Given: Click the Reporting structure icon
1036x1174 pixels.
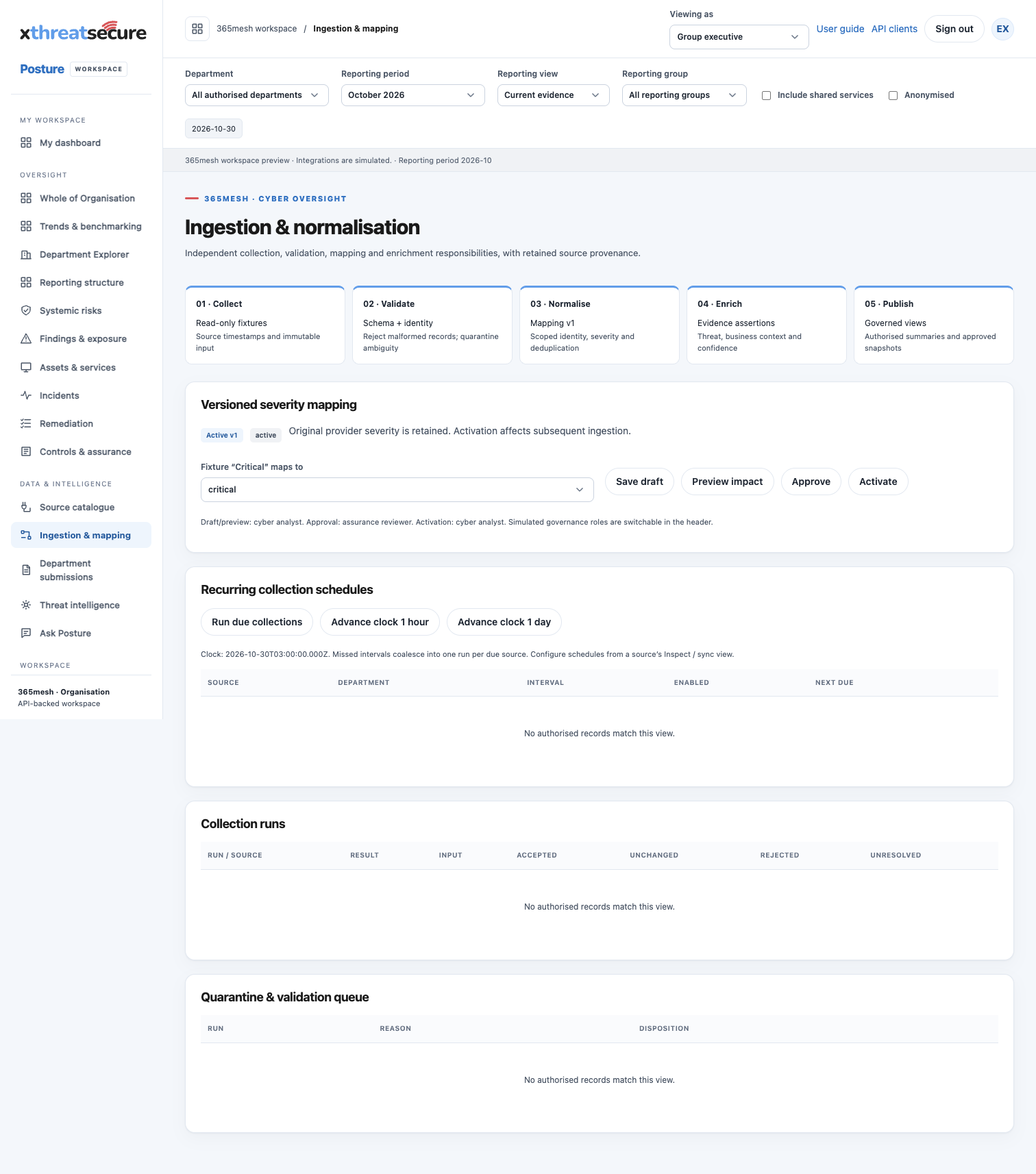Looking at the screenshot, I should (x=26, y=282).
